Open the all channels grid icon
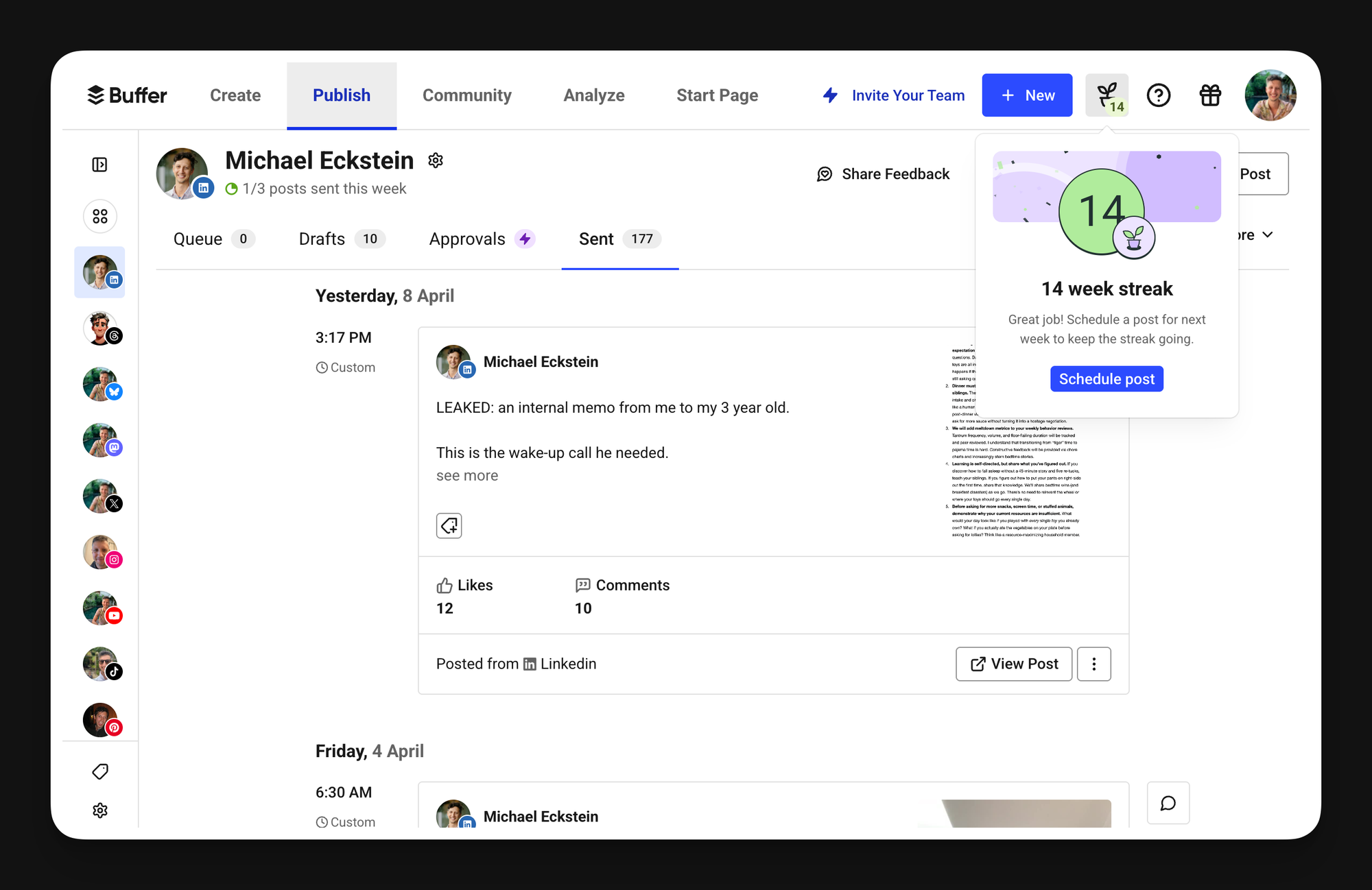The width and height of the screenshot is (1372, 890). point(100,217)
